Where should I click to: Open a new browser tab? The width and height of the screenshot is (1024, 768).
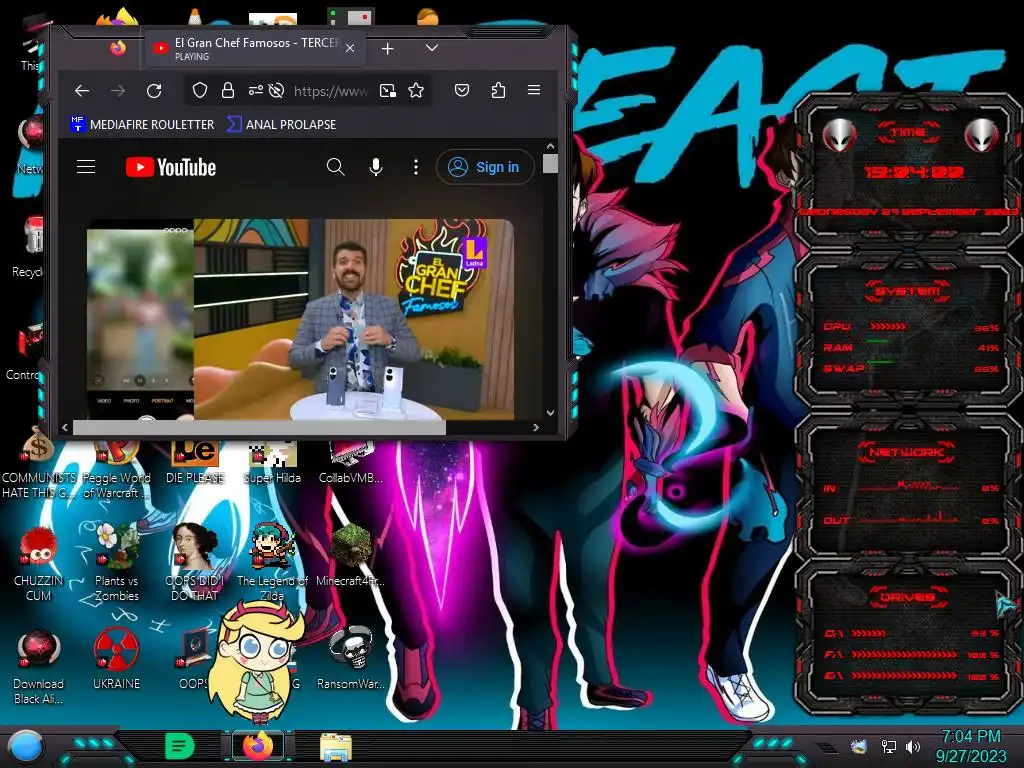(387, 48)
